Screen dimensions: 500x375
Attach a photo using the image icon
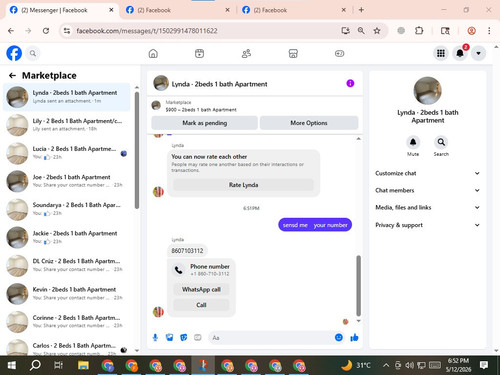[169, 338]
